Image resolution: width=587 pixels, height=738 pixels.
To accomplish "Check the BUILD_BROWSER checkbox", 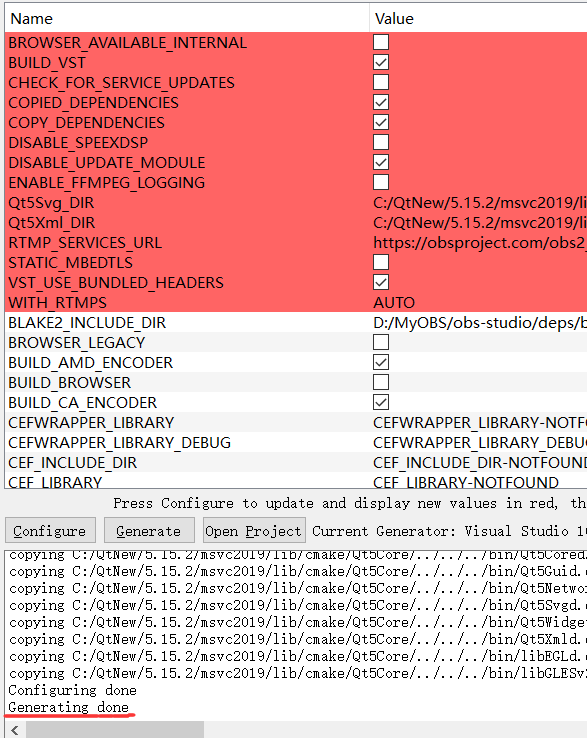I will (381, 382).
